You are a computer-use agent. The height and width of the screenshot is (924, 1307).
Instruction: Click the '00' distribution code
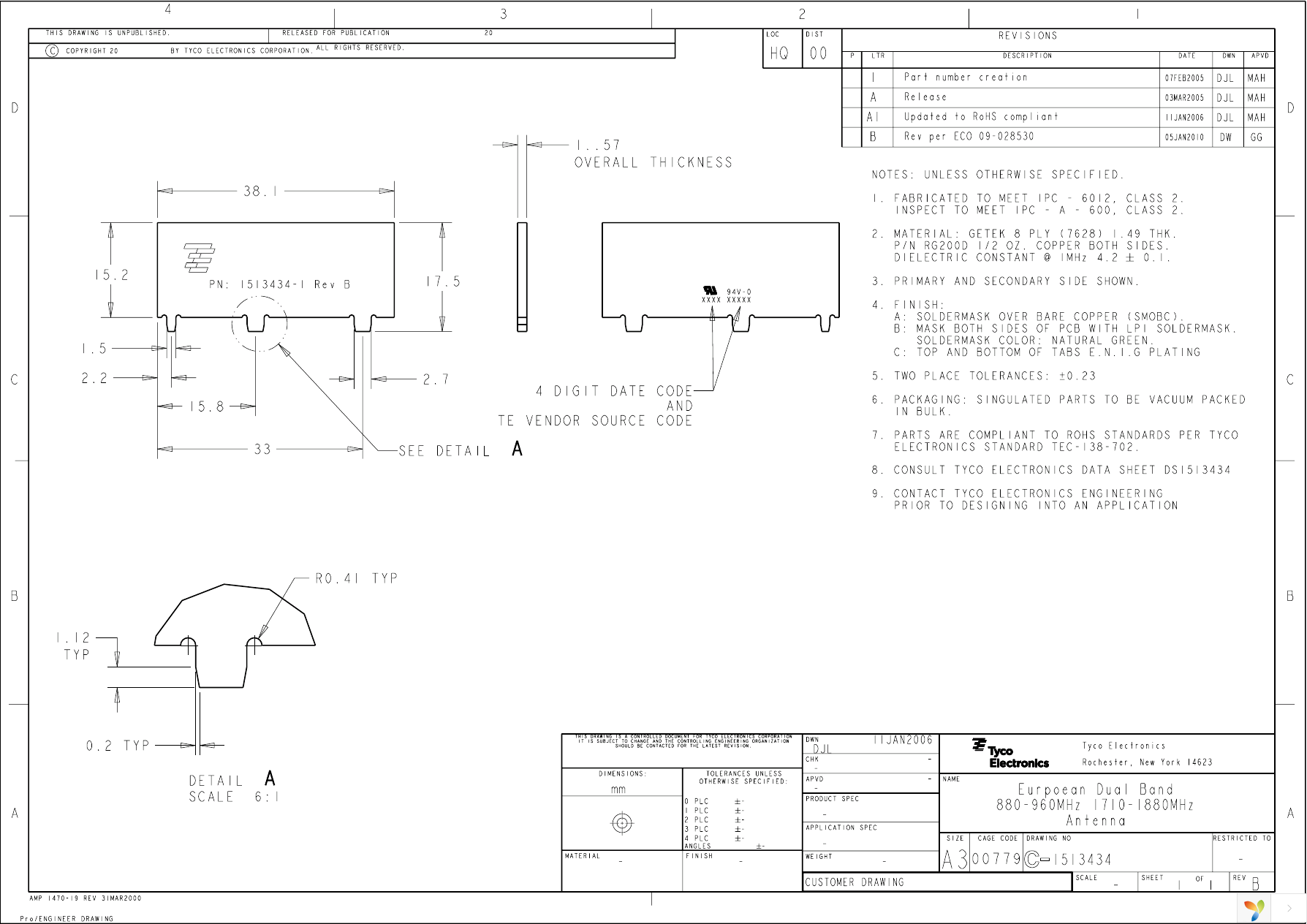tap(819, 53)
